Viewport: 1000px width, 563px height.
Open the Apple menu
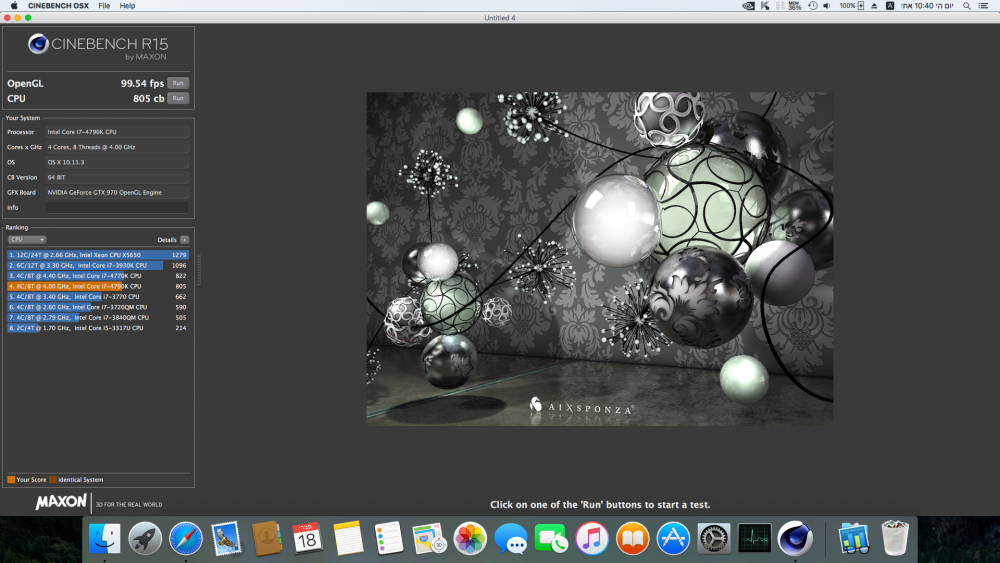pos(14,6)
